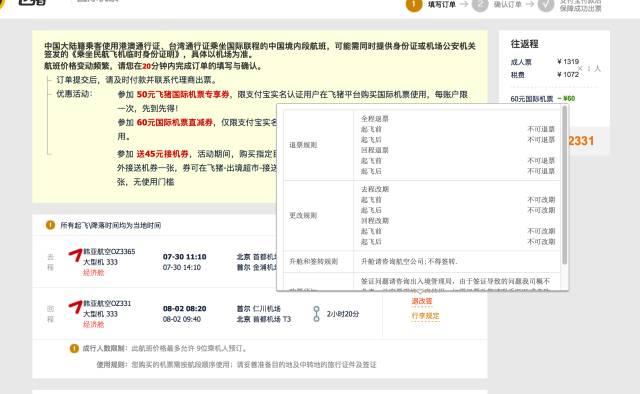Viewport: 640px width, 394px height.
Task: Click the Asiana logo next to 韩亚航空OZ331
Action: tap(75, 307)
